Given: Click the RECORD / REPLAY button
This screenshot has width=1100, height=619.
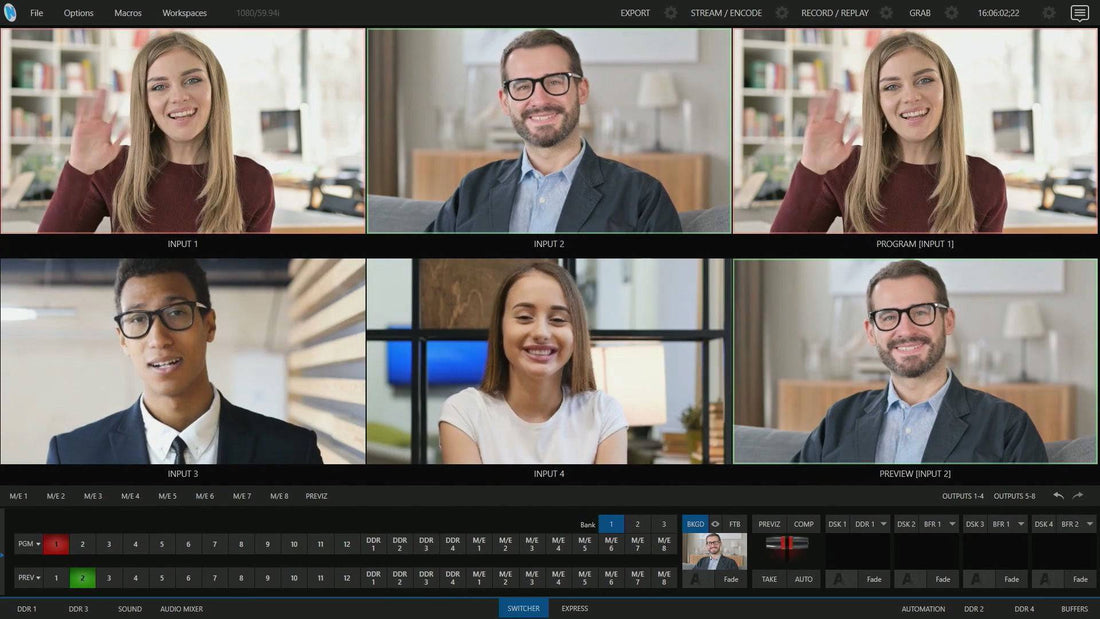Looking at the screenshot, I should click(x=835, y=13).
